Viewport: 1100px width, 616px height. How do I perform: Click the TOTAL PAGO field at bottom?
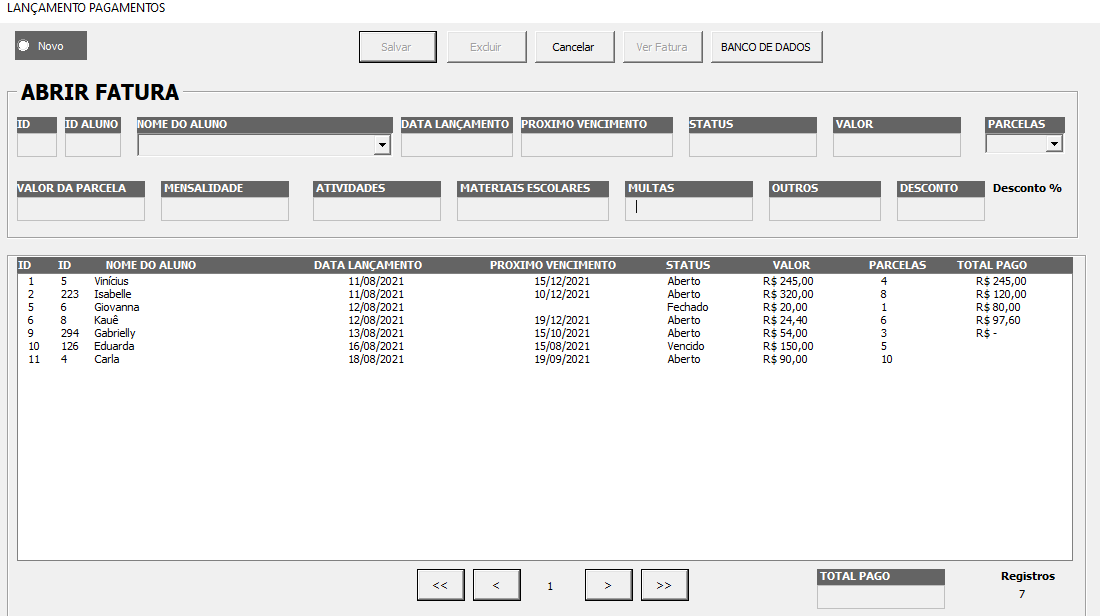coord(880,596)
